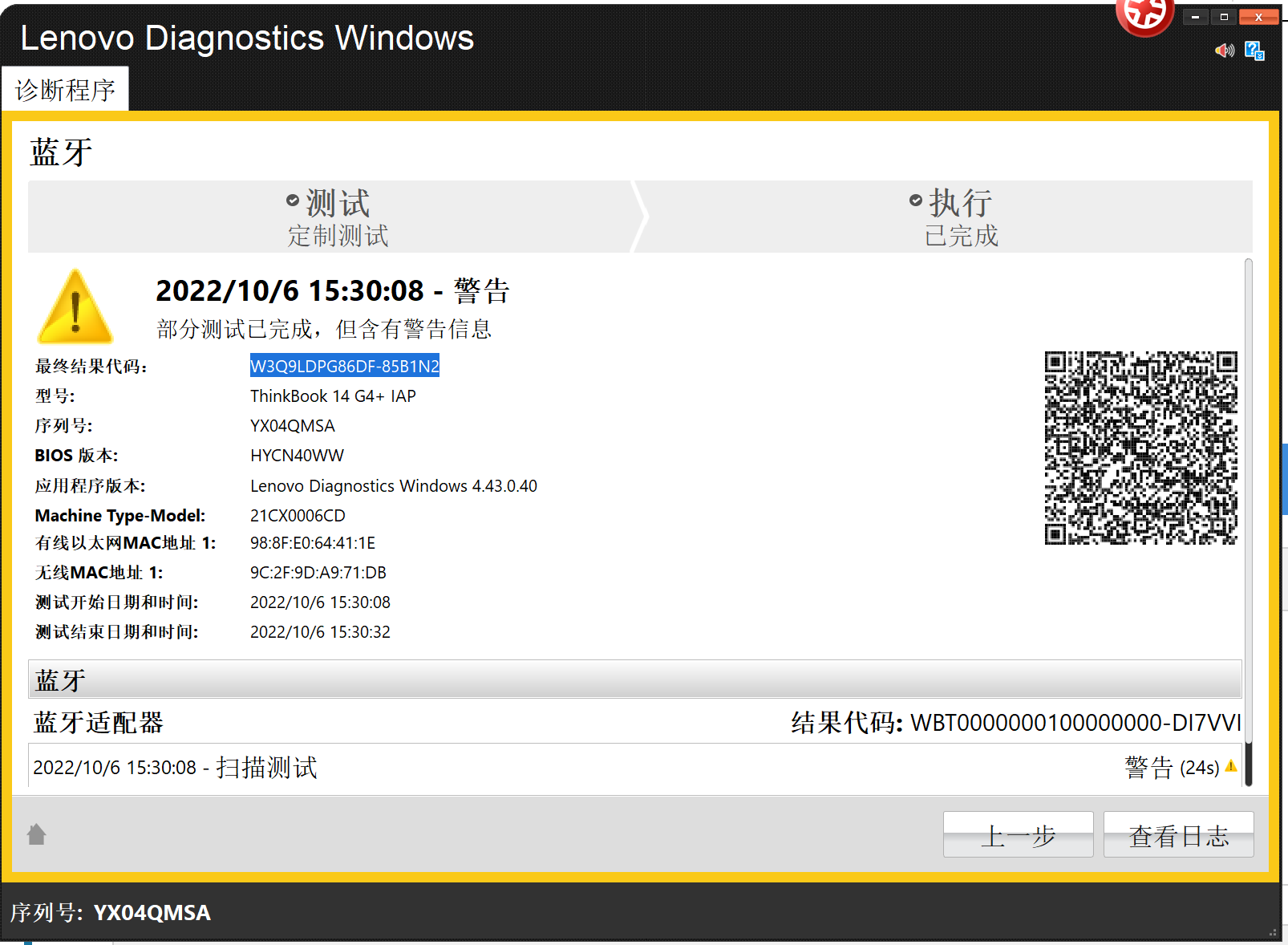The image size is (1288, 945).
Task: Click the home icon at bottom left
Action: pyautogui.click(x=37, y=834)
